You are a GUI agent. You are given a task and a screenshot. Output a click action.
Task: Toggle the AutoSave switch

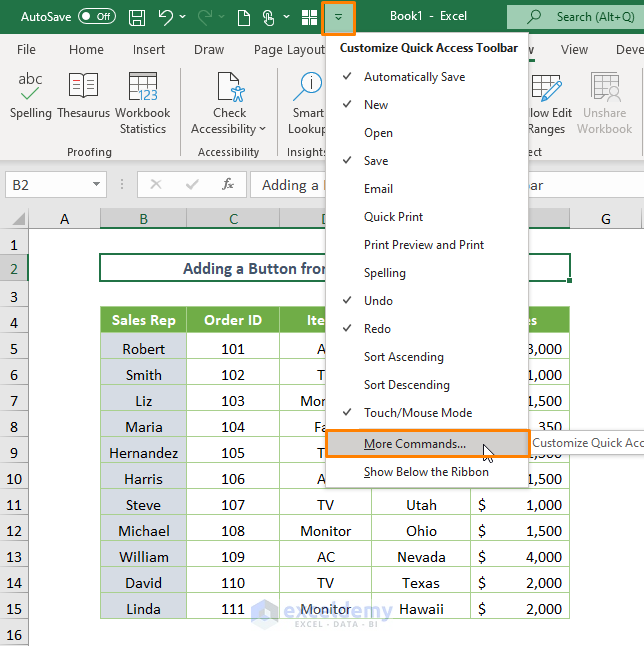pos(96,17)
